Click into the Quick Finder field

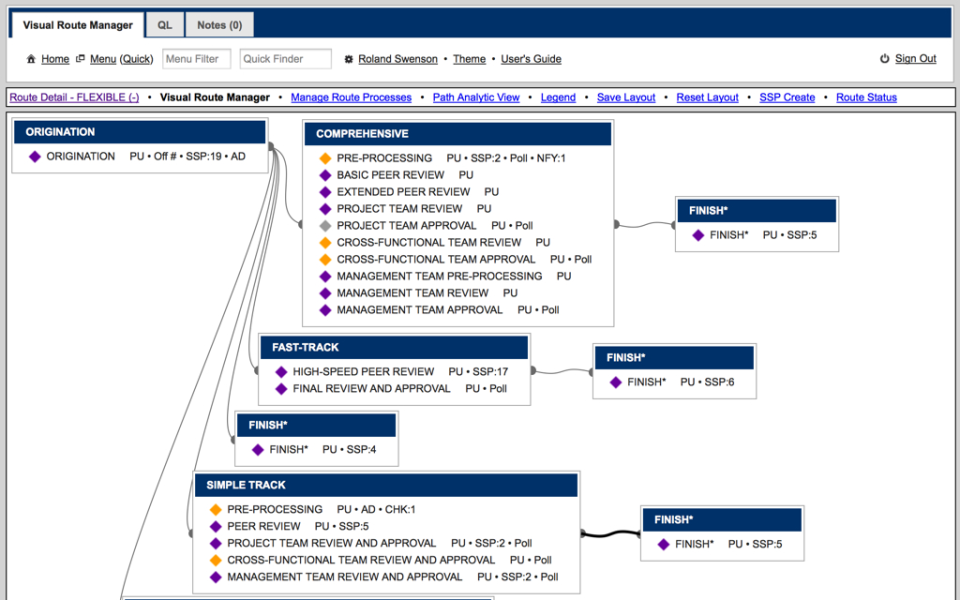click(285, 59)
